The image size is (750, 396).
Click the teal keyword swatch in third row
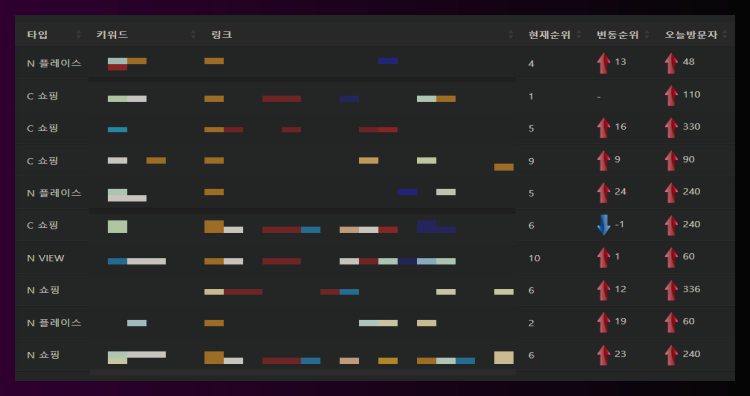pyautogui.click(x=118, y=130)
